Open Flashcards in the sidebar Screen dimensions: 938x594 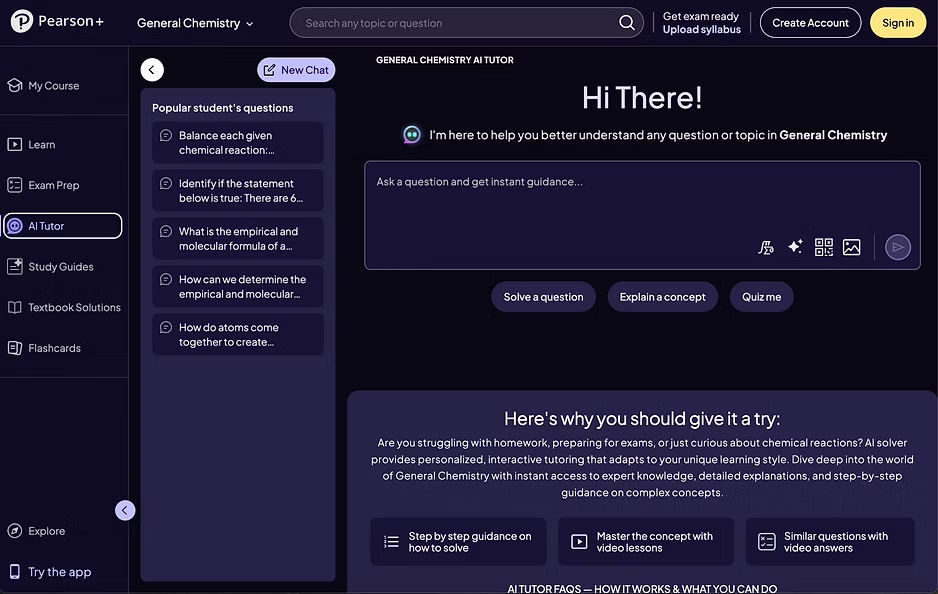point(44,348)
